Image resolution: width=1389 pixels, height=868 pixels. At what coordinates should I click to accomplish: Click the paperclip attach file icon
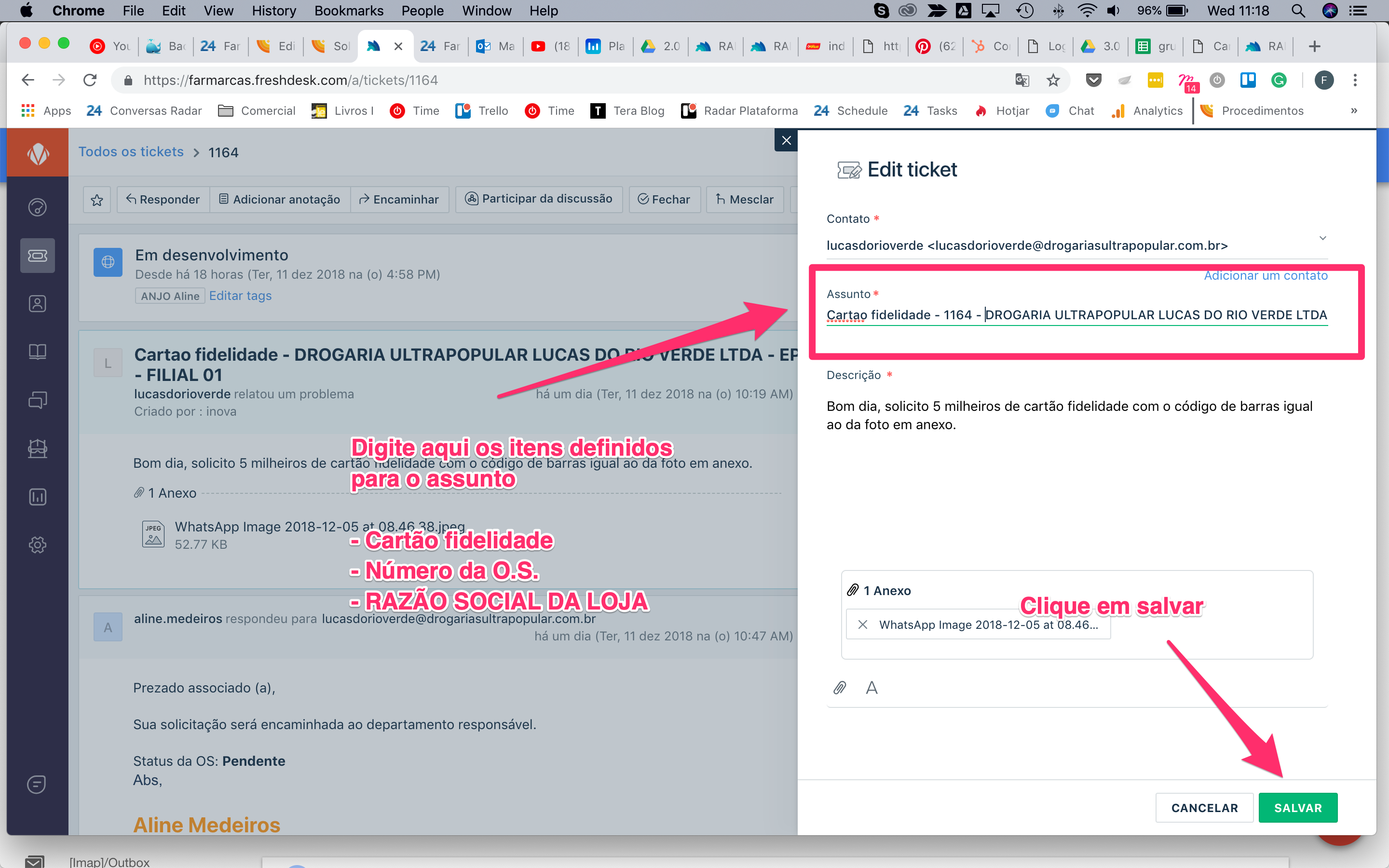click(840, 687)
